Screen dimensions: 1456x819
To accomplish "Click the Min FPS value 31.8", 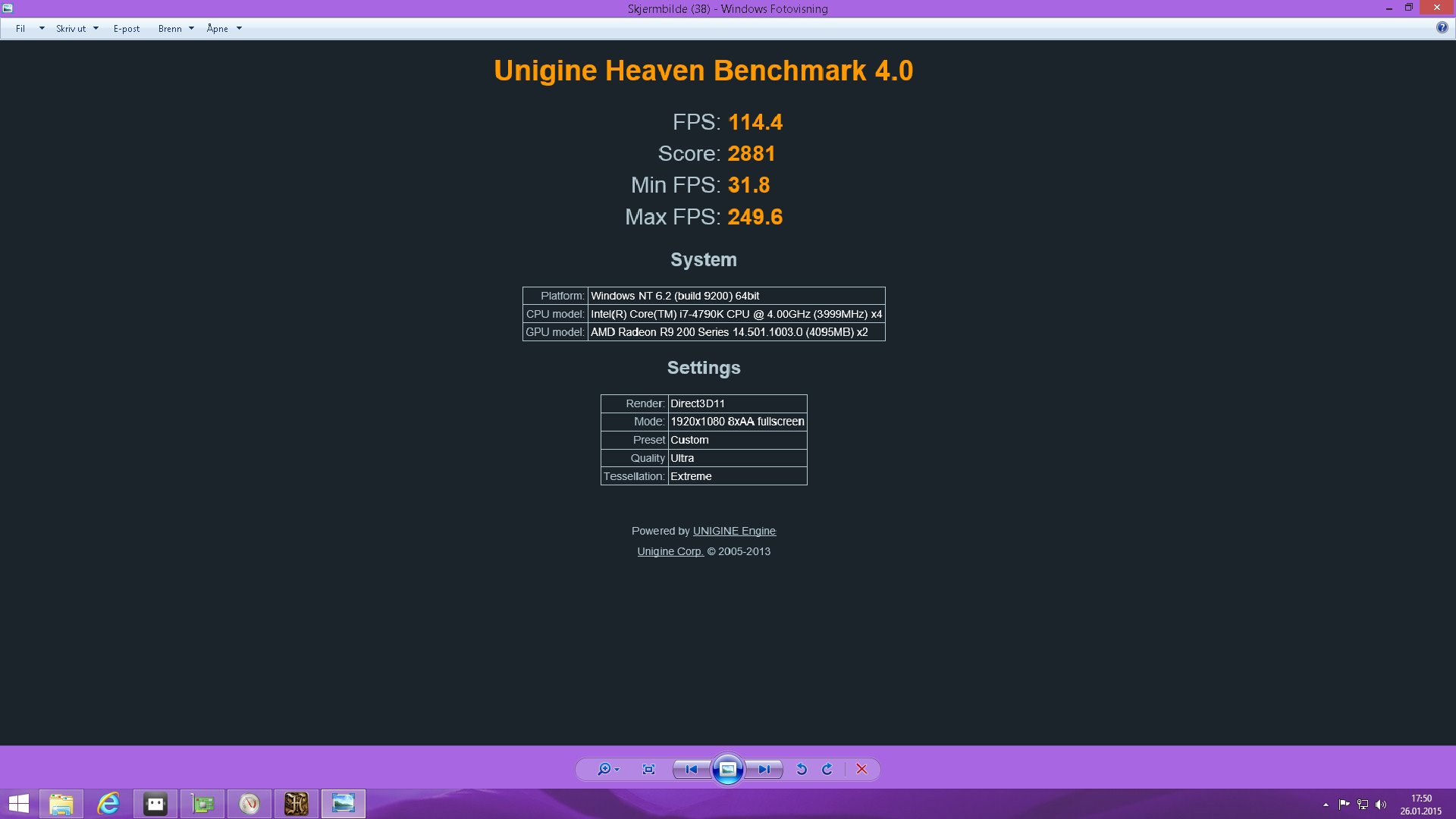I will point(748,185).
